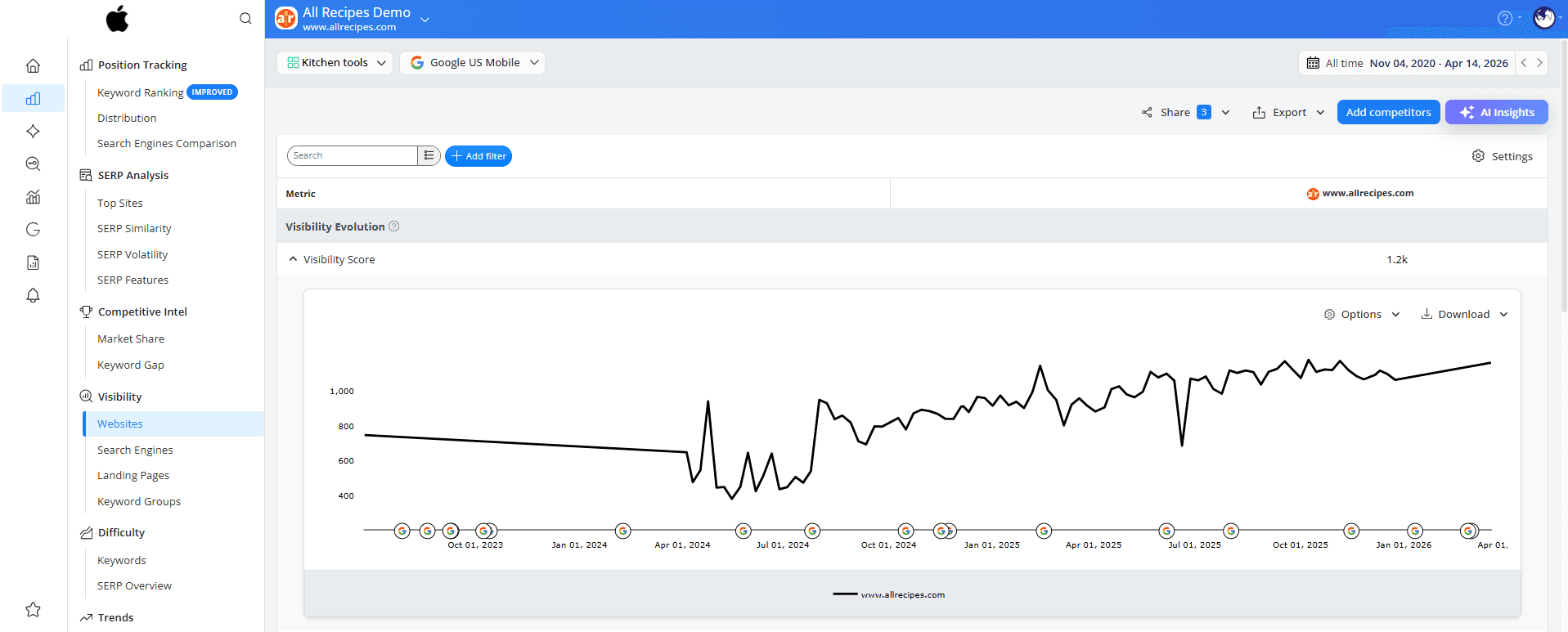Open the keyword research magnifier rail icon

[33, 164]
